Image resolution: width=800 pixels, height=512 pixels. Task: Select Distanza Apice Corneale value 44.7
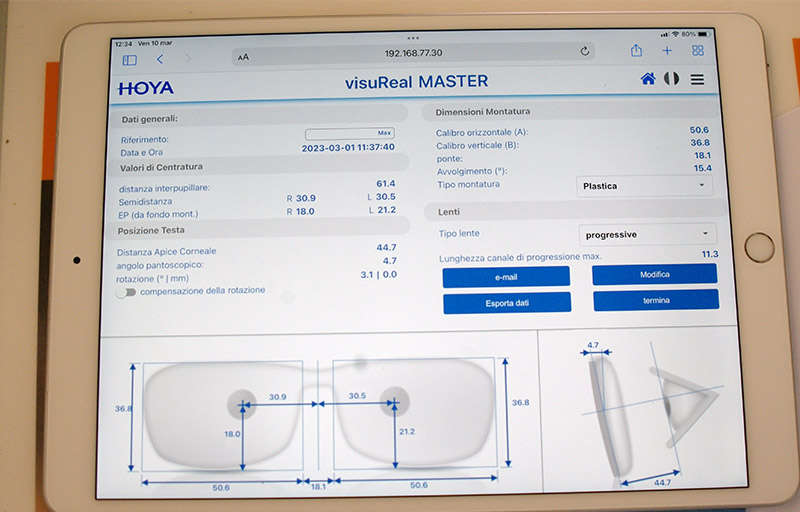[386, 247]
